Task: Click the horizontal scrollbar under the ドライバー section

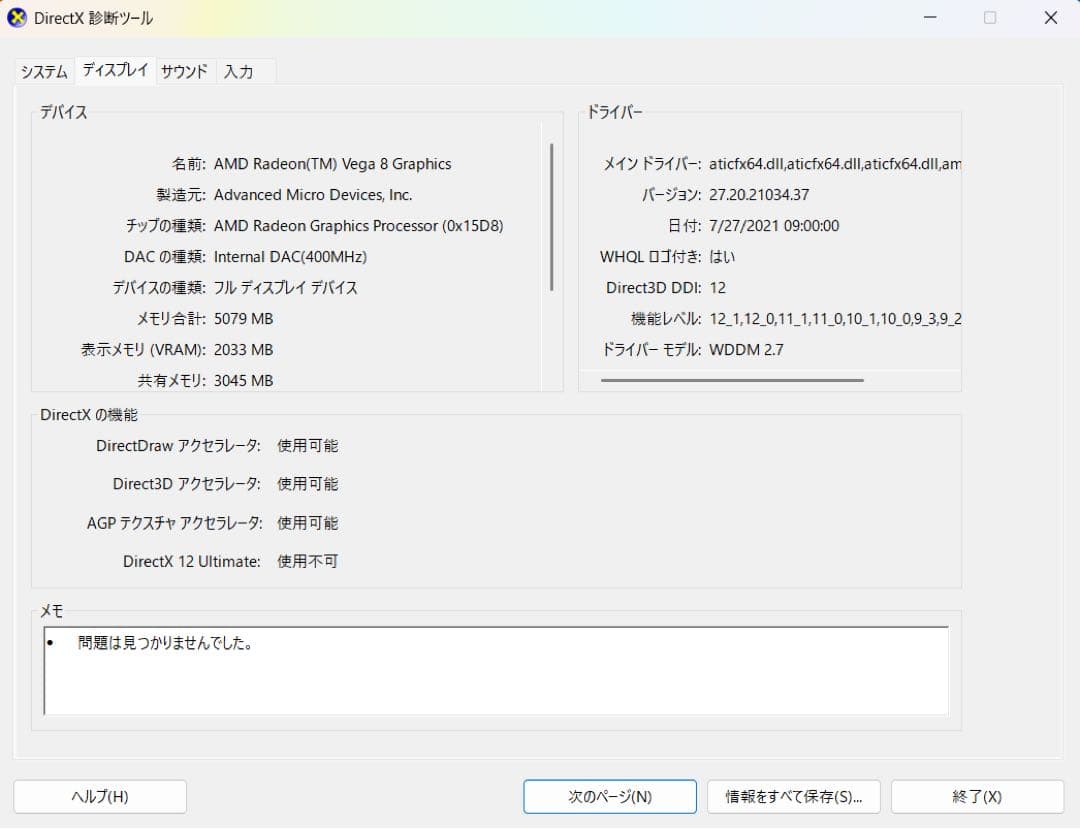Action: (733, 381)
